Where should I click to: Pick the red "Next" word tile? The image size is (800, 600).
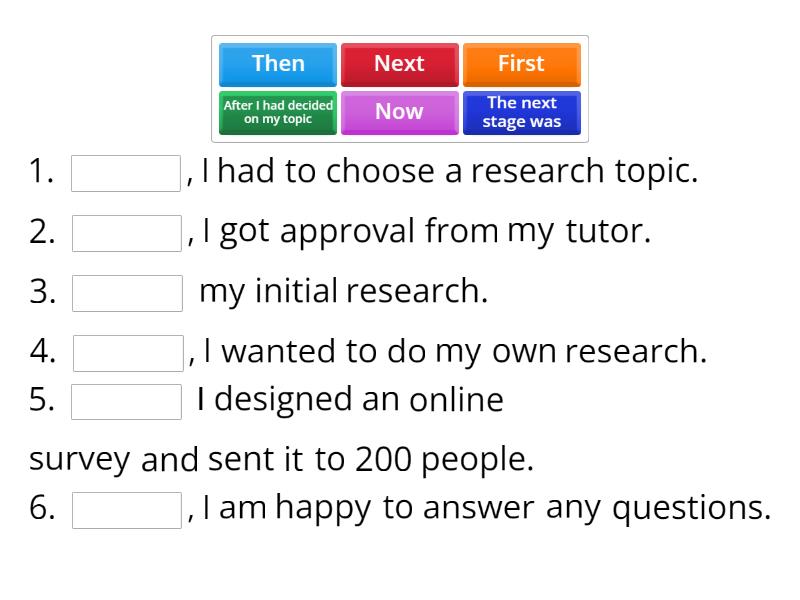point(399,64)
